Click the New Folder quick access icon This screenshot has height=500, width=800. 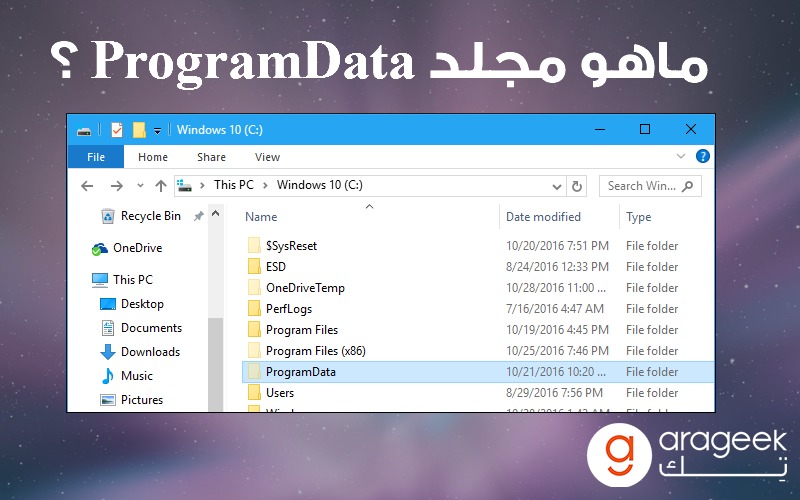[x=139, y=130]
